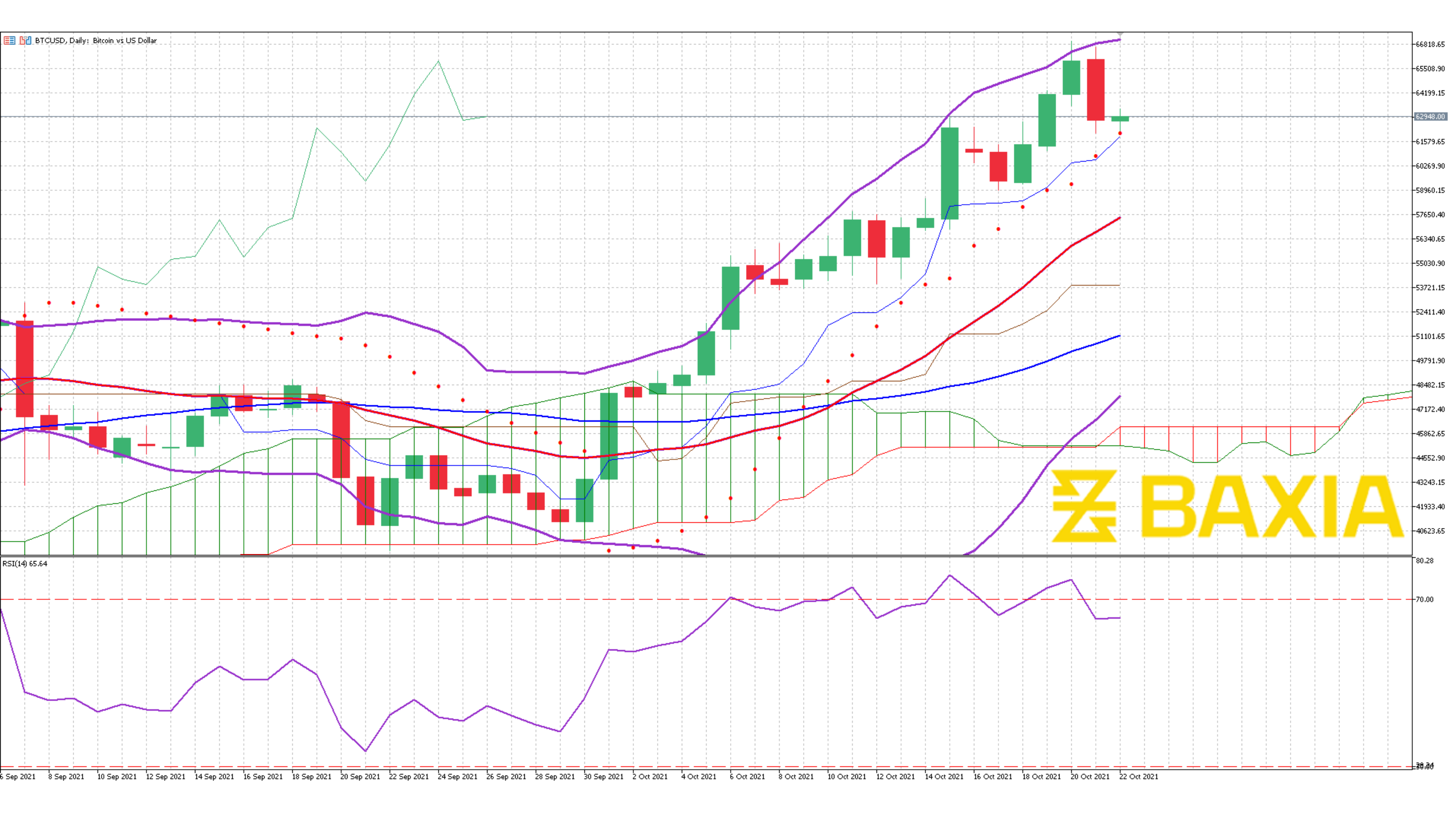Click the 64199.15 price axis label
Screen dimensions: 1456x820
[1430, 93]
